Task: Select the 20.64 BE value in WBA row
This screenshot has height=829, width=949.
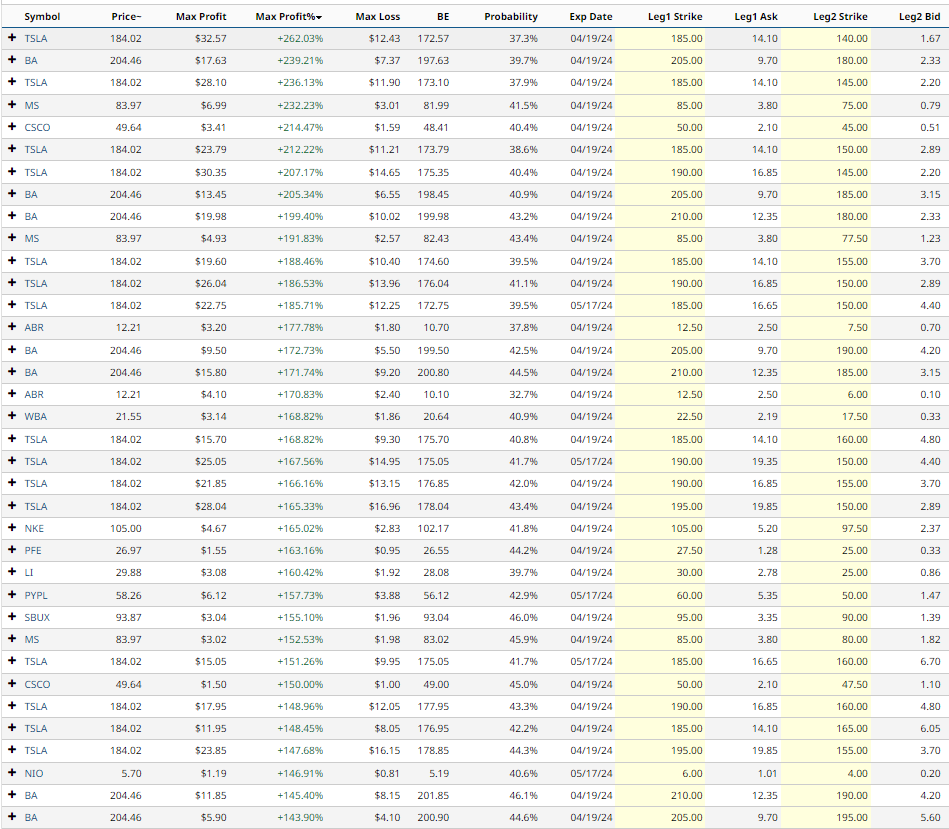Action: (x=436, y=416)
